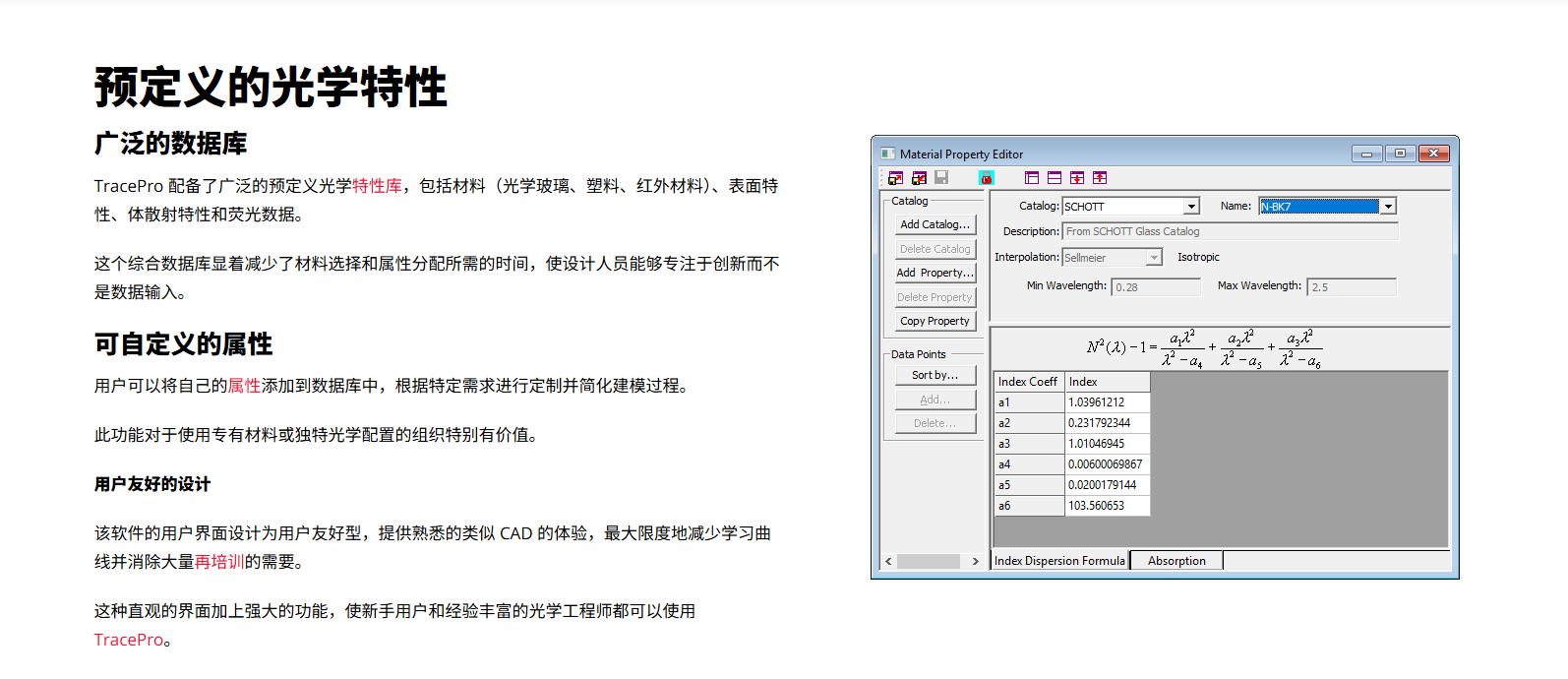The height and width of the screenshot is (679, 1568).
Task: Click the cell value 0.00600069867
Action: pos(1108,464)
